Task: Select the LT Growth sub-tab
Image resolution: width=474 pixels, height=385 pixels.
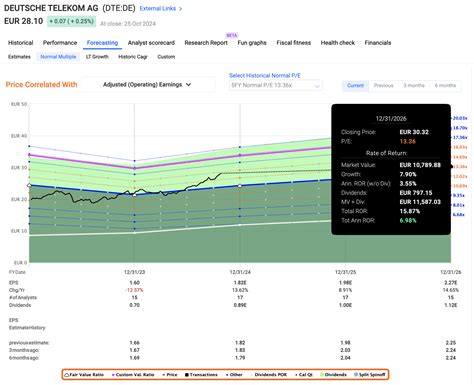Action: coord(97,57)
